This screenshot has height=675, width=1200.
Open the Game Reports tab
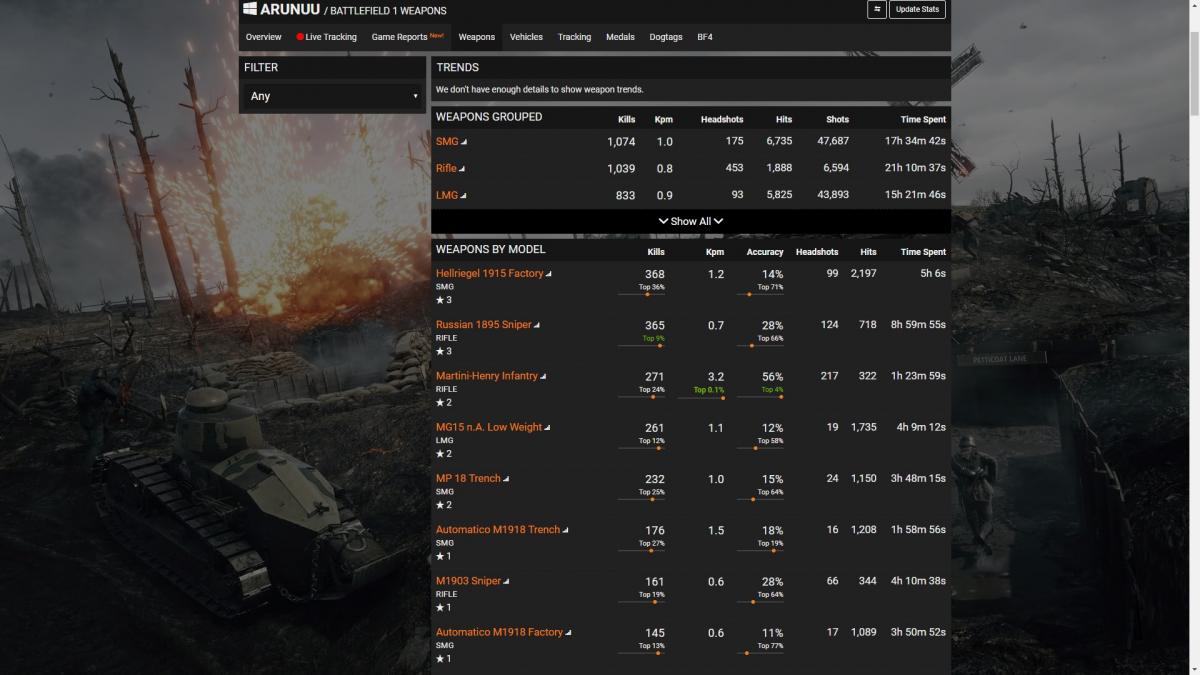pos(407,37)
